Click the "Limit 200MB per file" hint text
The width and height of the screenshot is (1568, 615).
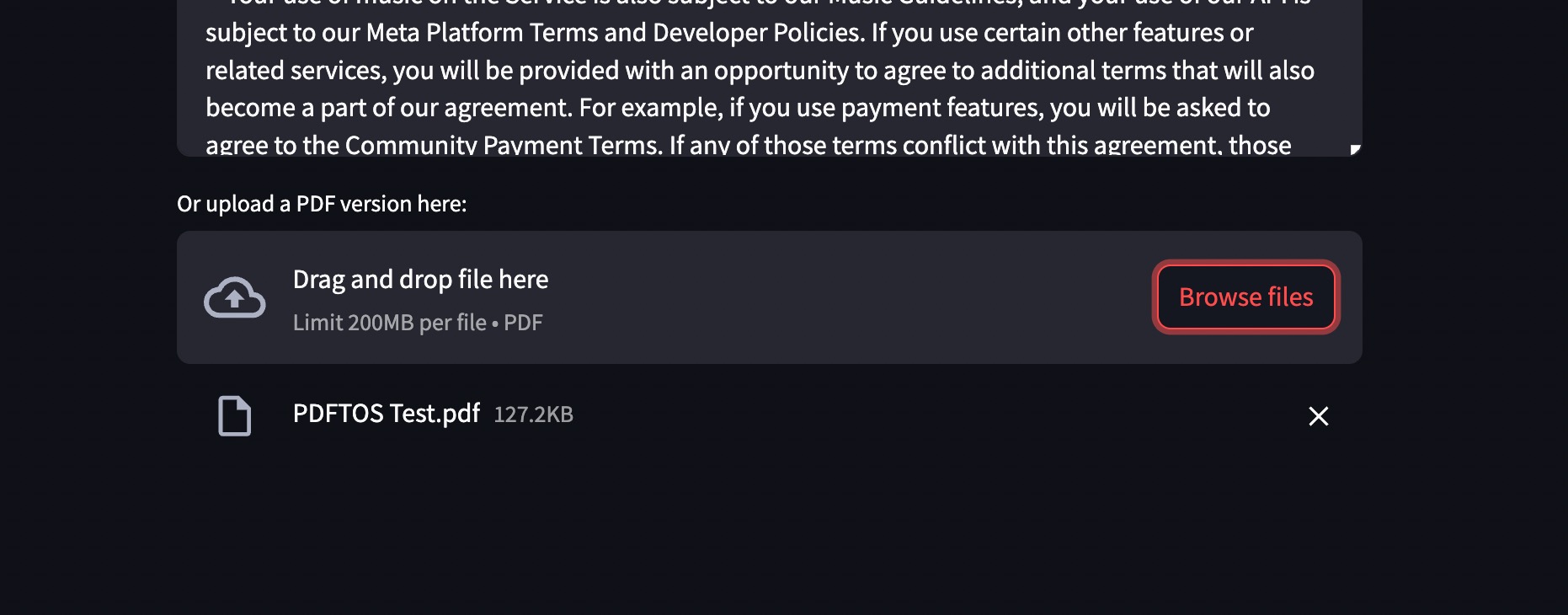point(390,323)
